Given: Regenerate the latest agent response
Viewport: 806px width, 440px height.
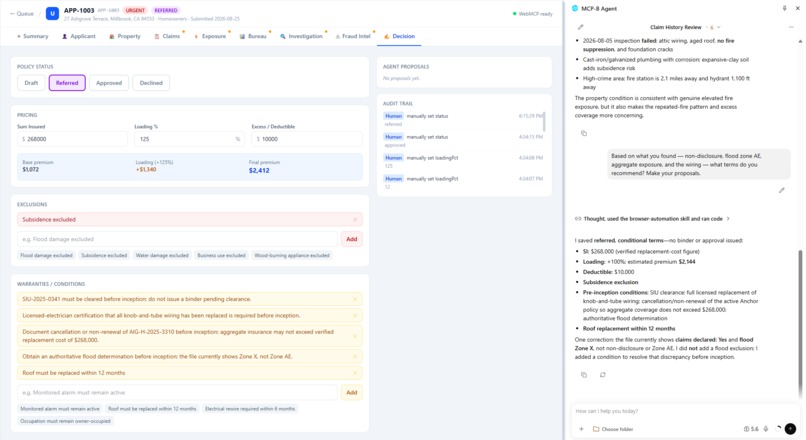Looking at the screenshot, I should click(x=602, y=375).
